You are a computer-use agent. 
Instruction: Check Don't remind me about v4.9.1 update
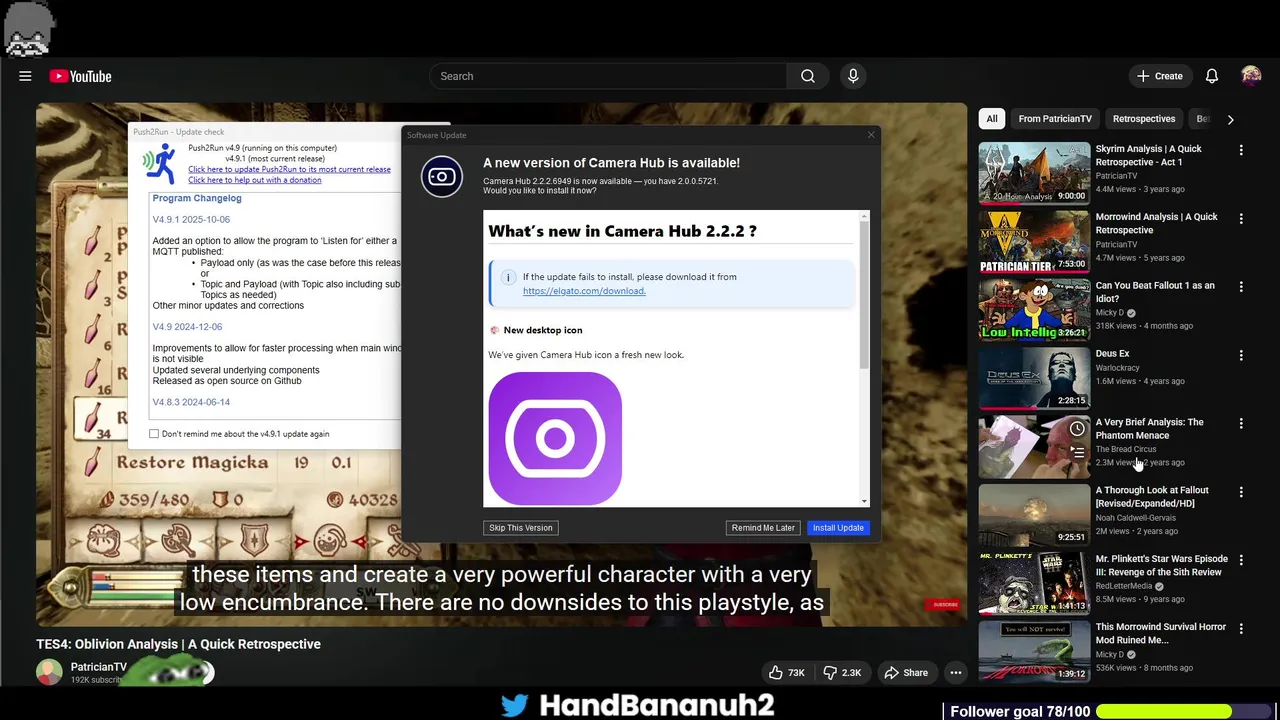(x=154, y=434)
